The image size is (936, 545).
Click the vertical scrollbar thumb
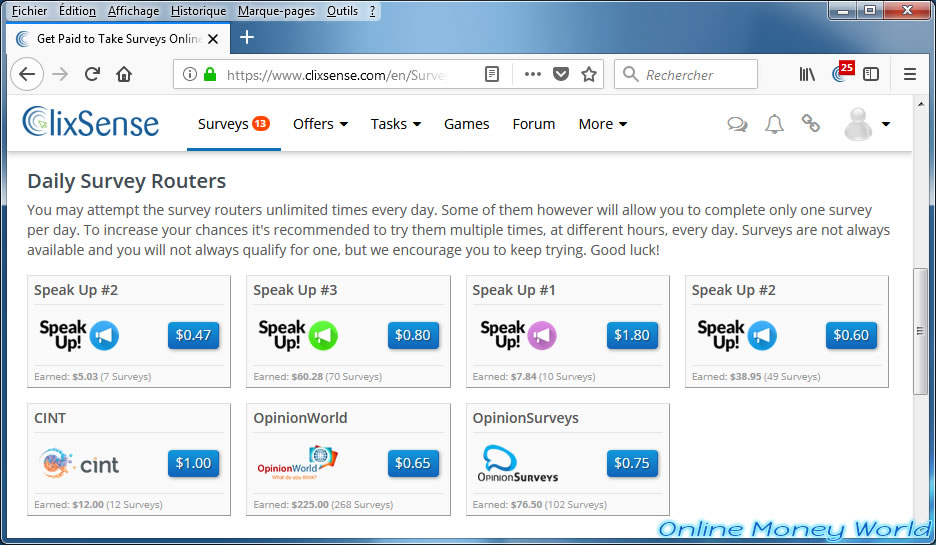click(920, 331)
